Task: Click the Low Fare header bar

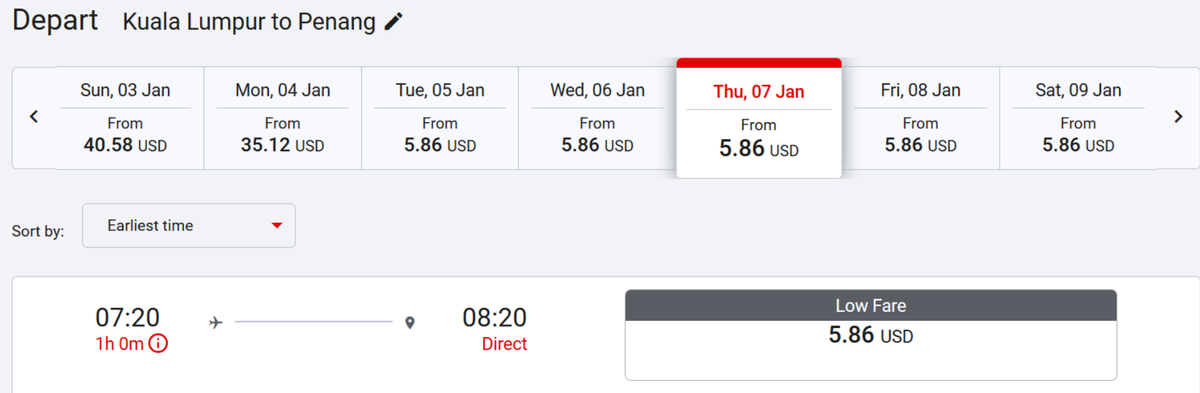Action: coord(871,306)
